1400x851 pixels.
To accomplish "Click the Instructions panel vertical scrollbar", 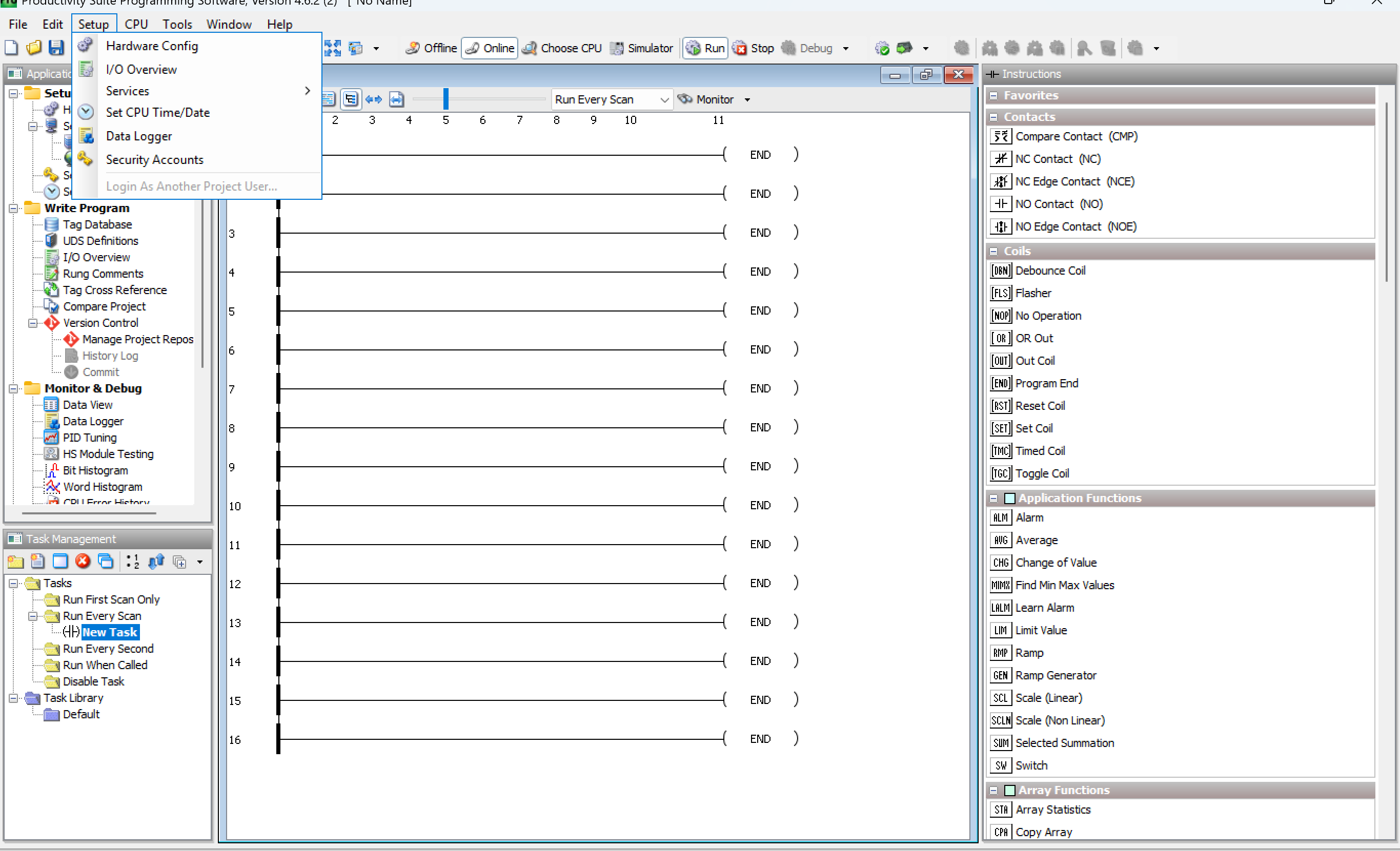I will 1386,192.
